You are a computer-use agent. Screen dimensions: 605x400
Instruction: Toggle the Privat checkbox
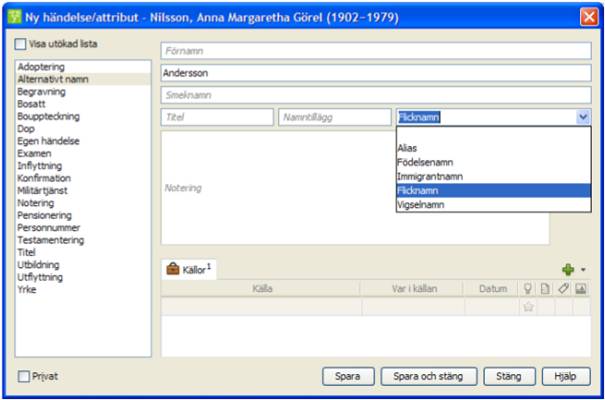24,376
